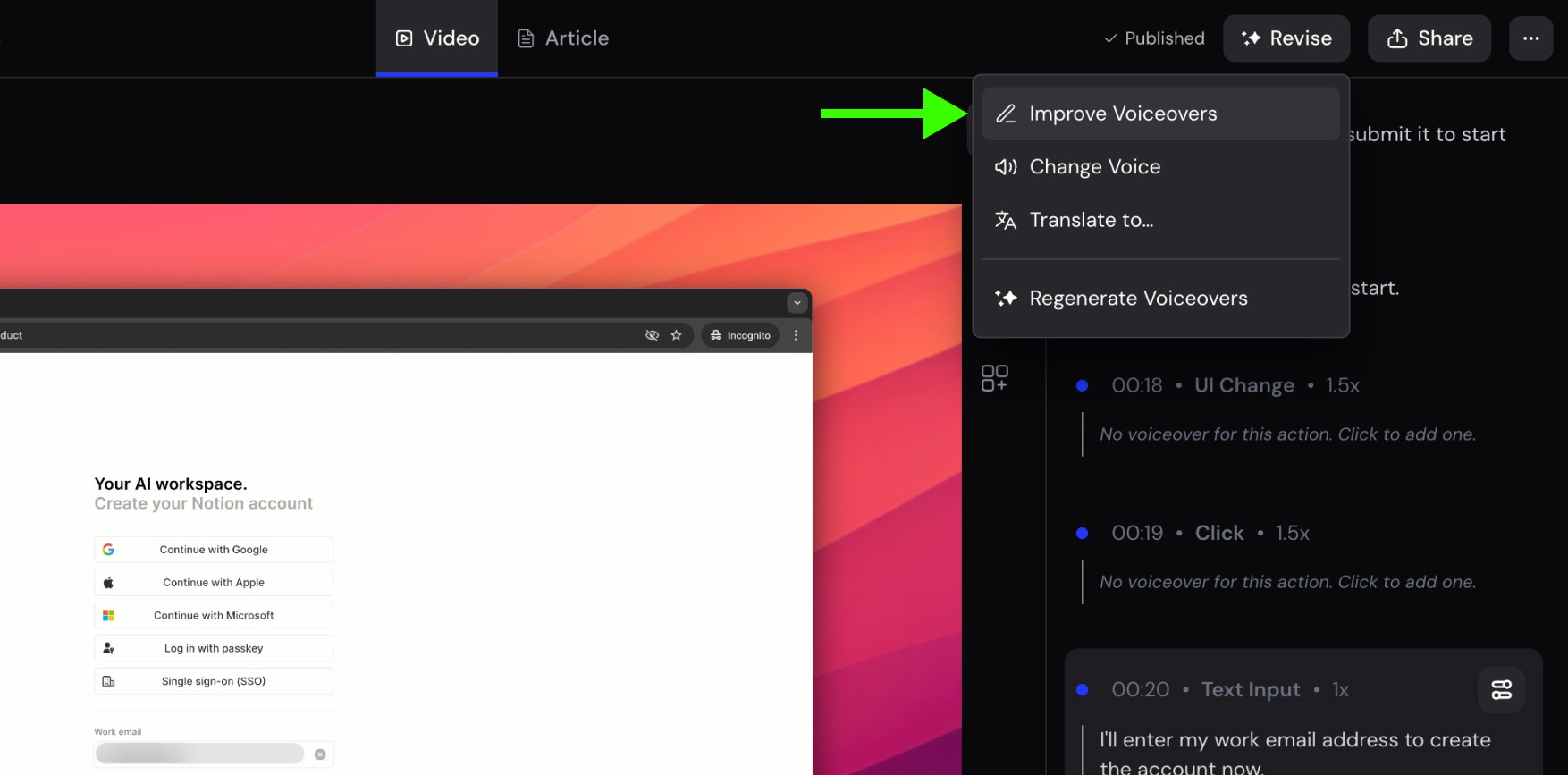
Task: Click the 'Your AI workspace.' heading
Action: (171, 484)
